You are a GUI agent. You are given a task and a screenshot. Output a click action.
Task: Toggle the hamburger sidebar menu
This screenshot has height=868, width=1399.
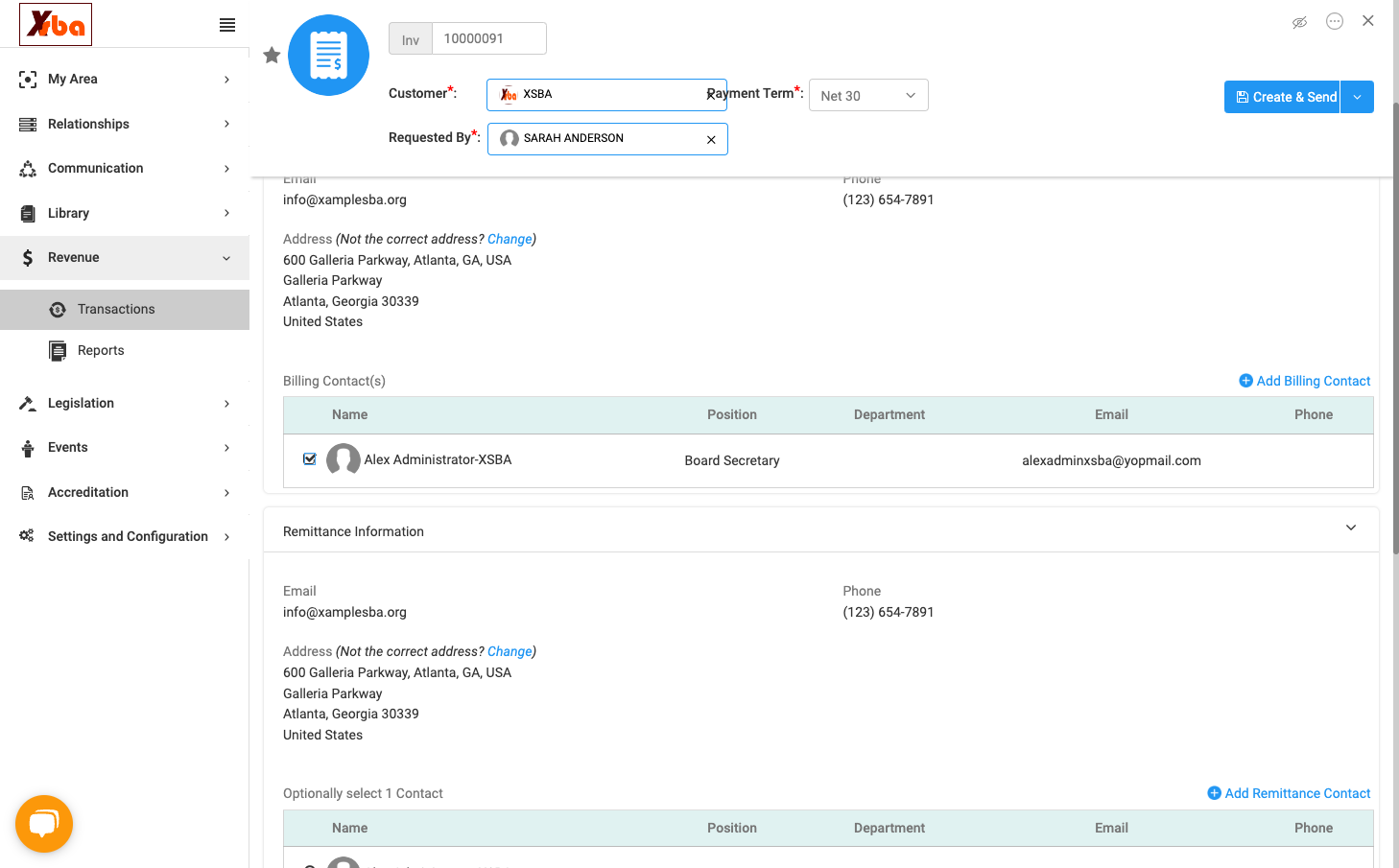[227, 25]
